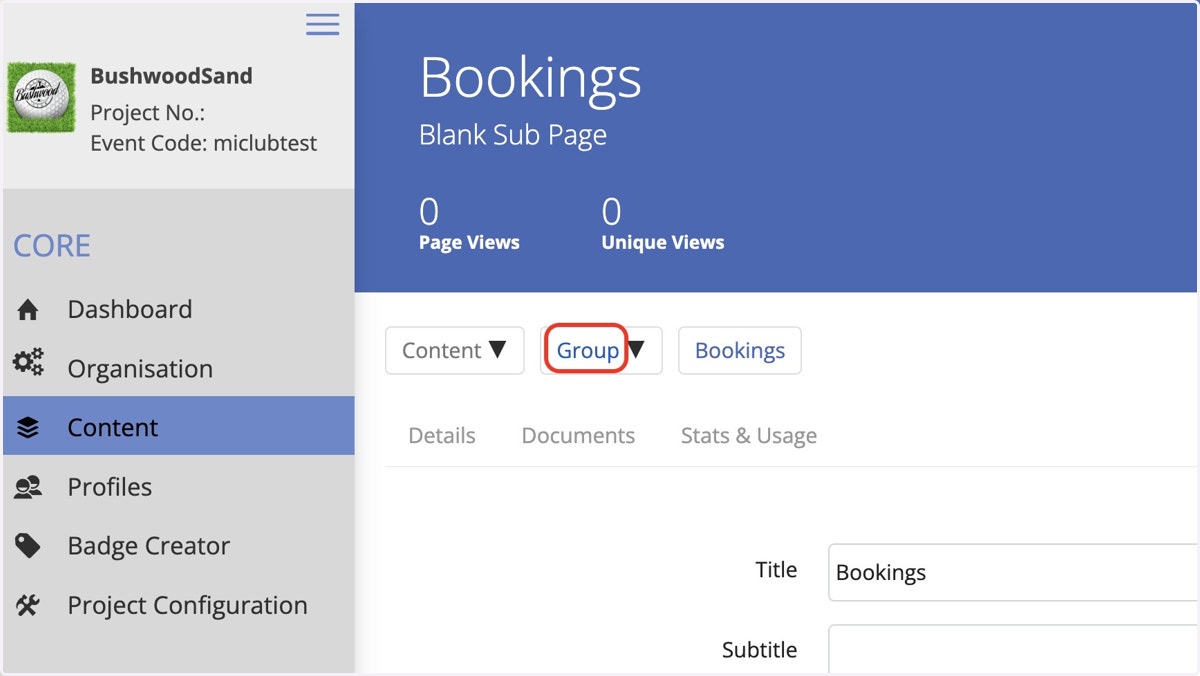The height and width of the screenshot is (676, 1200).
Task: Click the Content layers icon
Action: 28,428
